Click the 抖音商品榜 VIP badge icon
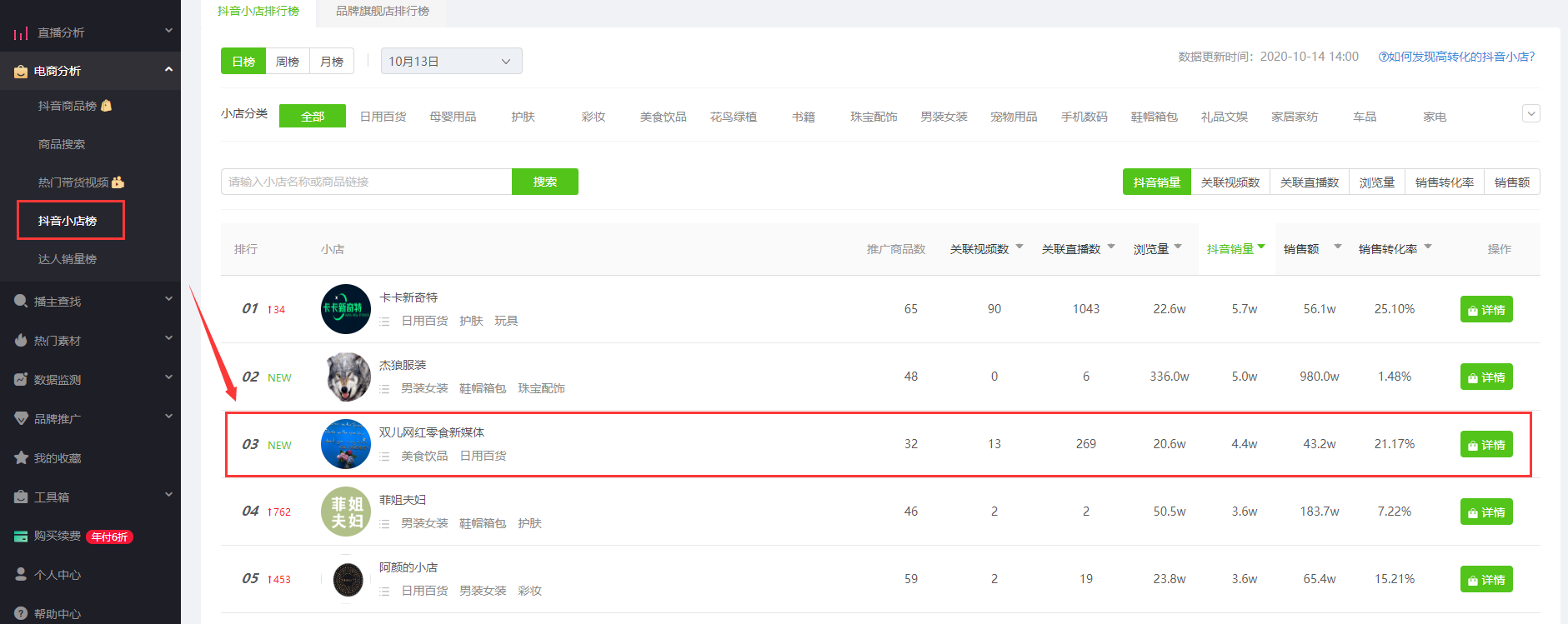Screen dimensions: 1568x624 106,106
